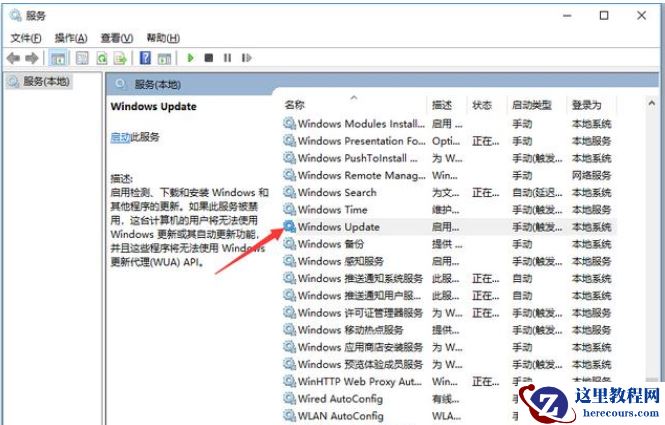Click 自动(延迟... startup type of Windows Search
This screenshot has height=425, width=665.
(537, 192)
